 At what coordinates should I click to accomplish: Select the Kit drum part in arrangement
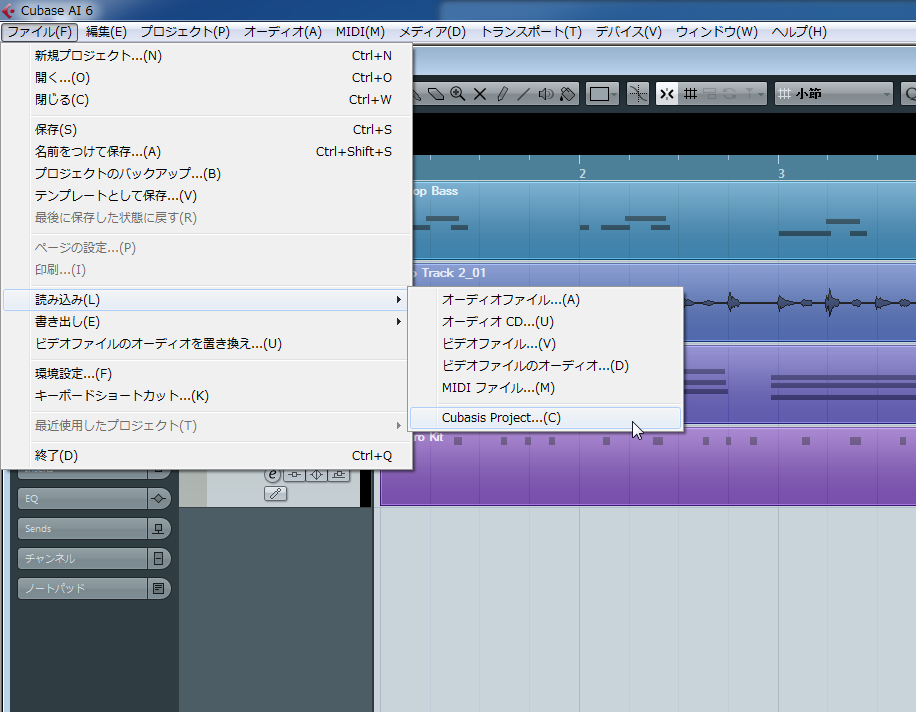[647, 467]
